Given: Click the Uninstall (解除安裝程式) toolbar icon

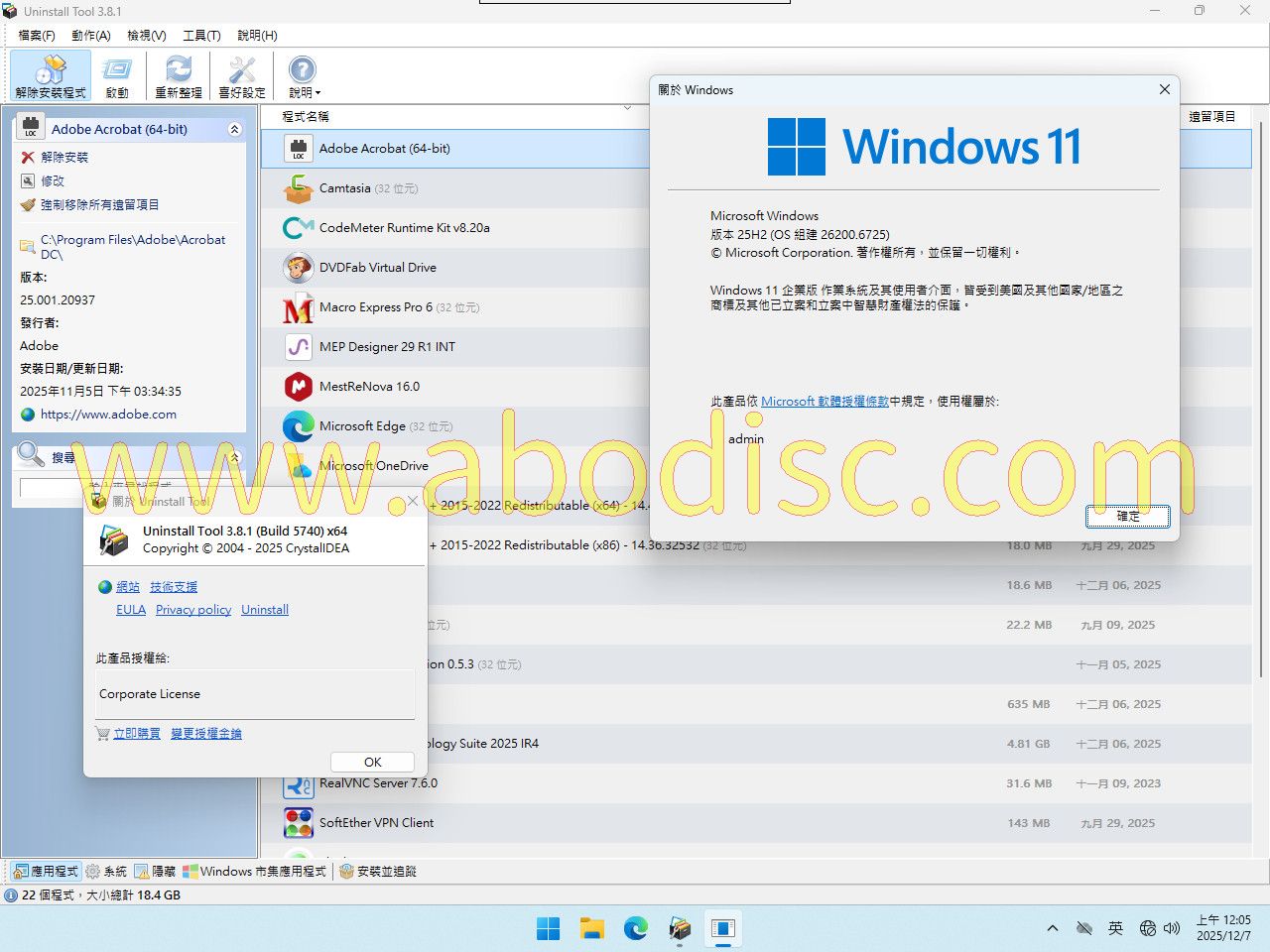Looking at the screenshot, I should (51, 75).
